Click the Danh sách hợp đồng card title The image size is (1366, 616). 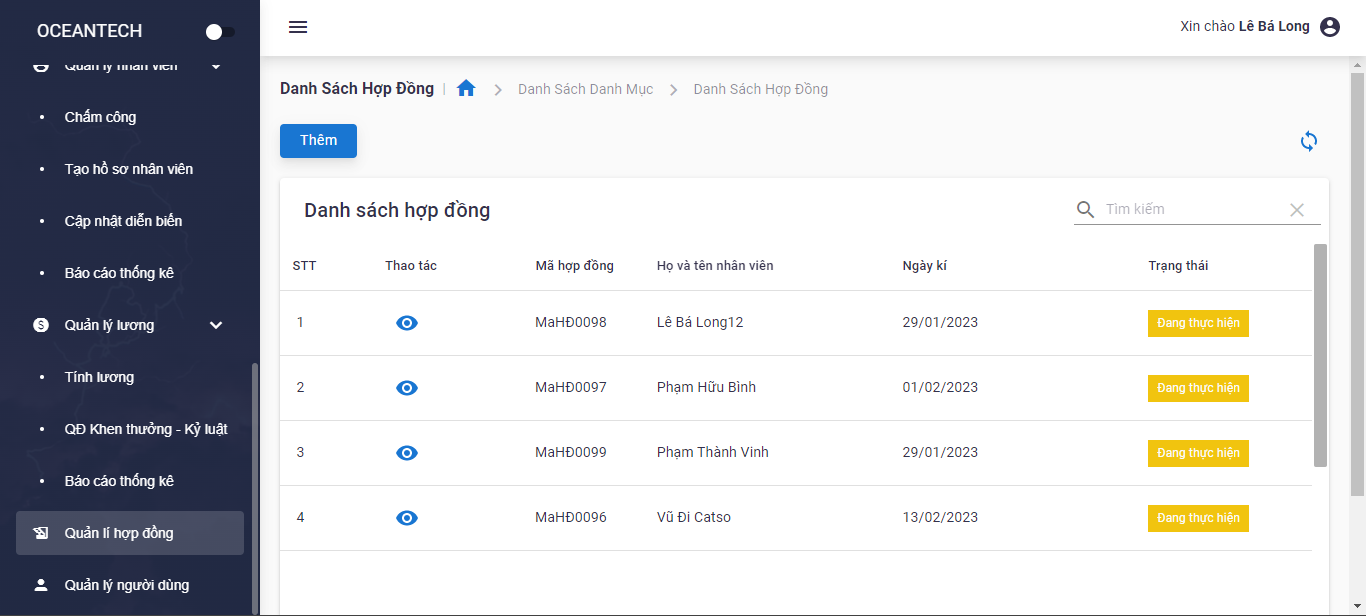pyautogui.click(x=397, y=211)
